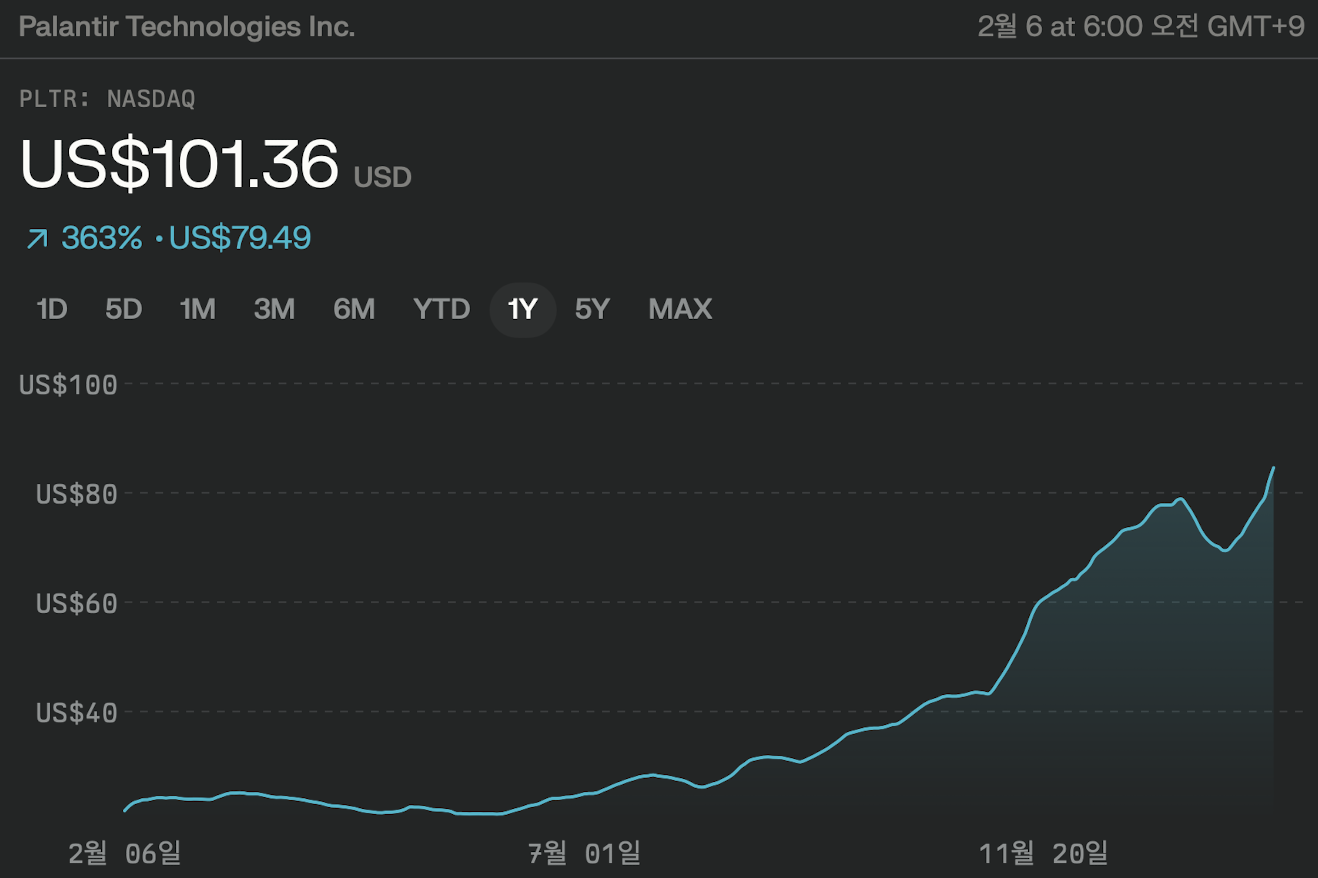
Task: Click the 363% gain percentage
Action: pyautogui.click(x=101, y=238)
